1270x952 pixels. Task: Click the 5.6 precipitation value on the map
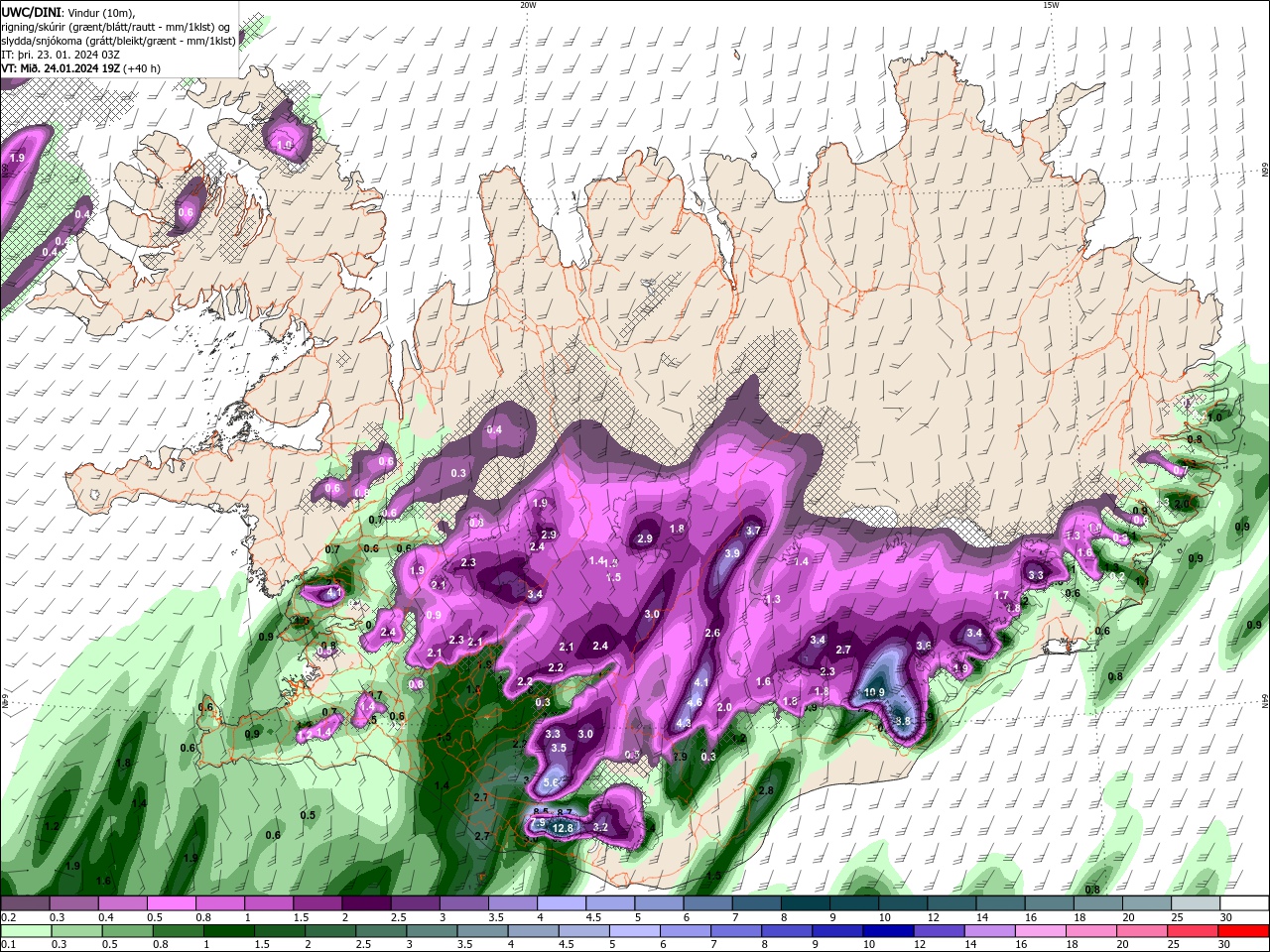coord(553,782)
